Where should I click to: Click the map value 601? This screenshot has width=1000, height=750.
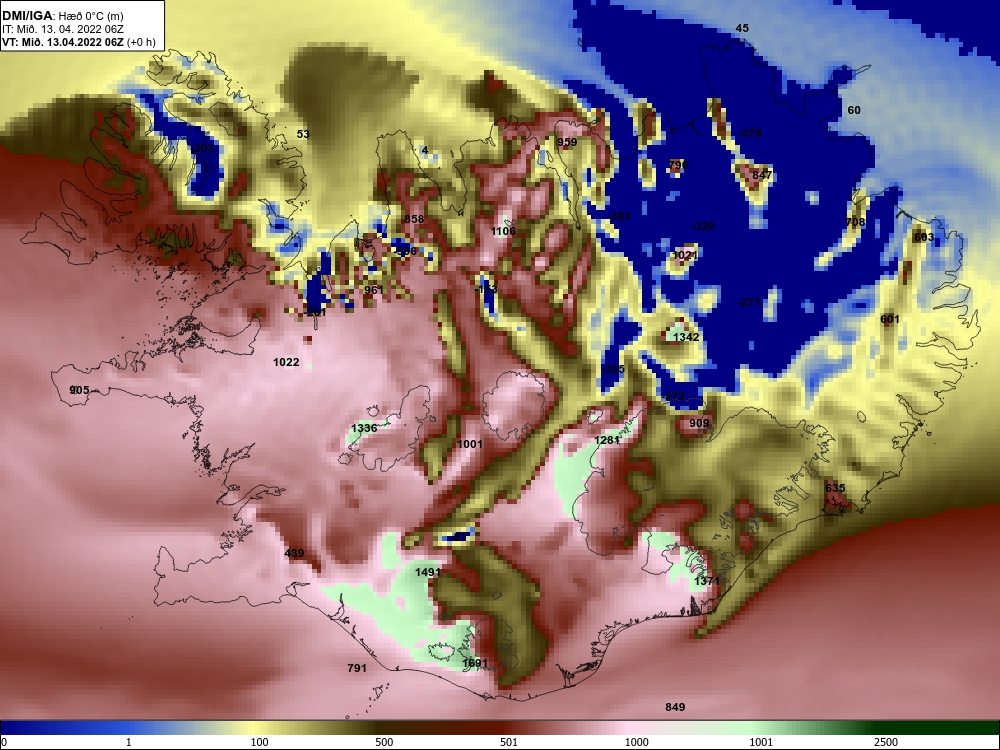[x=890, y=319]
